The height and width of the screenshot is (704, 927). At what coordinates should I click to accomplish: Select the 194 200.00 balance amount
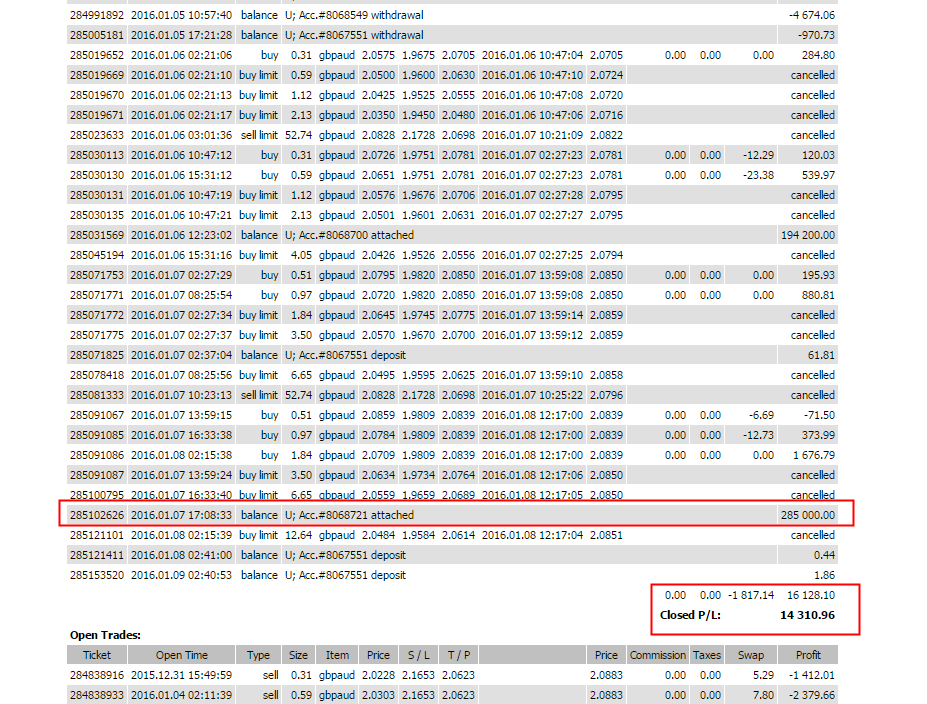808,235
